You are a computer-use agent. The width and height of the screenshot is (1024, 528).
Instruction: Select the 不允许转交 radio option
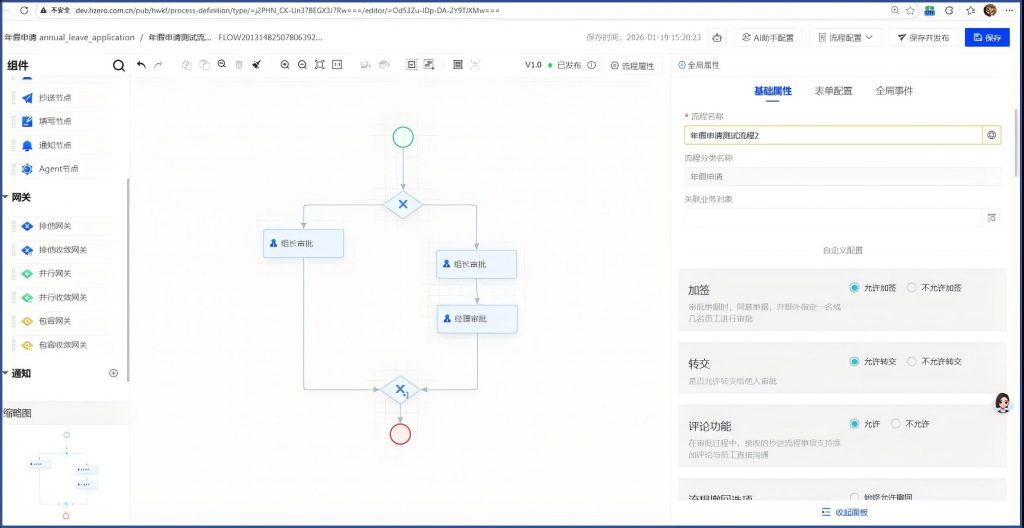(911, 361)
